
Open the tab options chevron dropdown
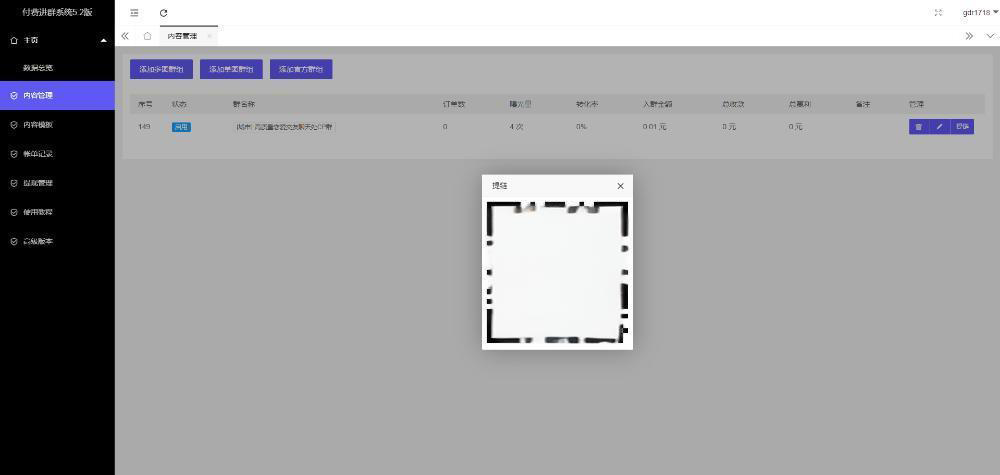click(990, 36)
